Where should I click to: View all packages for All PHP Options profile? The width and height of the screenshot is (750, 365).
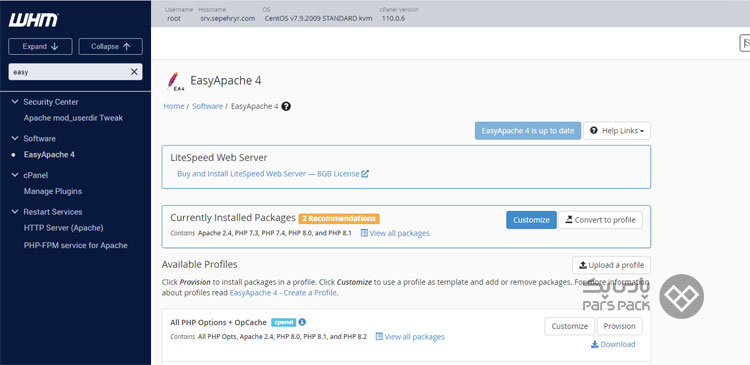410,337
